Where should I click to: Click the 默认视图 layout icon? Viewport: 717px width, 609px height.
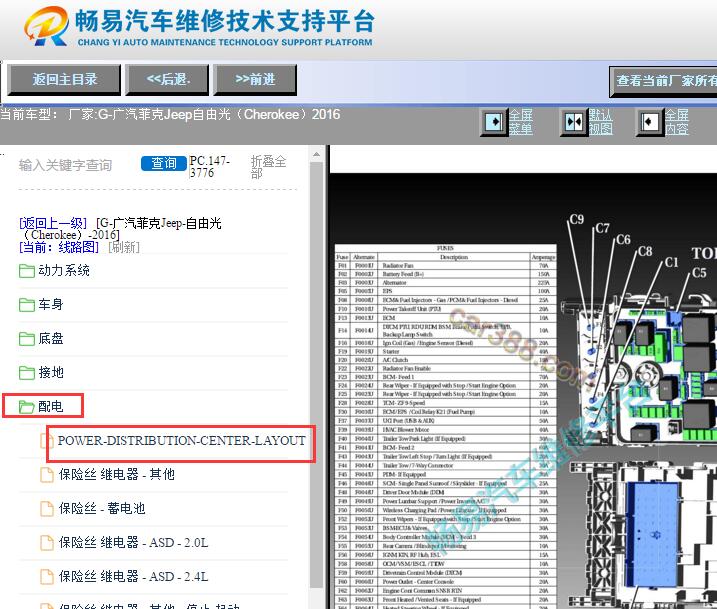574,122
